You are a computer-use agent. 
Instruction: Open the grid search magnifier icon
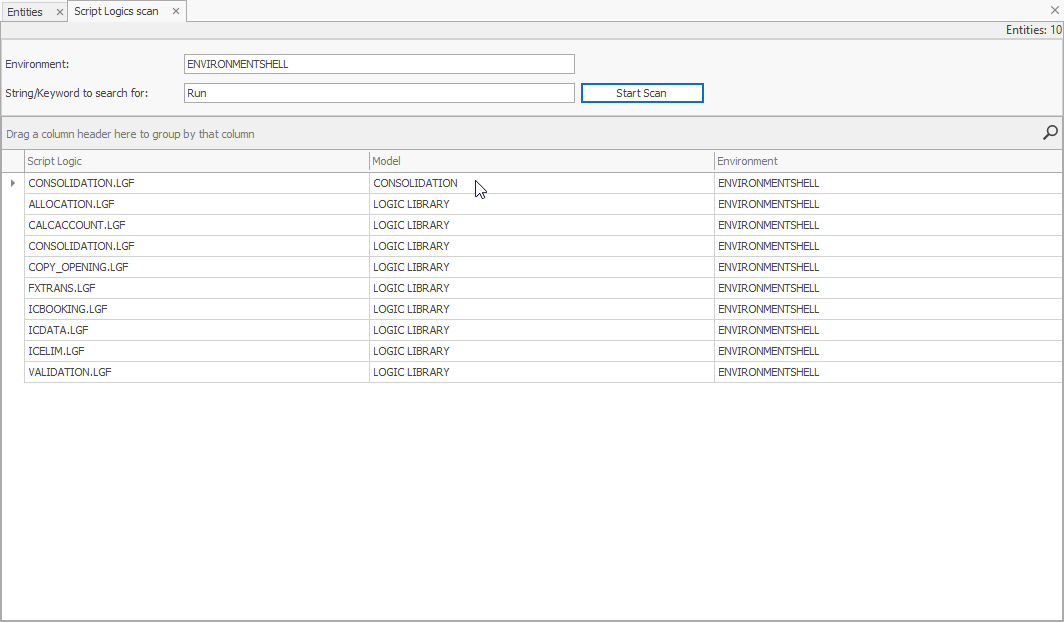pos(1049,133)
